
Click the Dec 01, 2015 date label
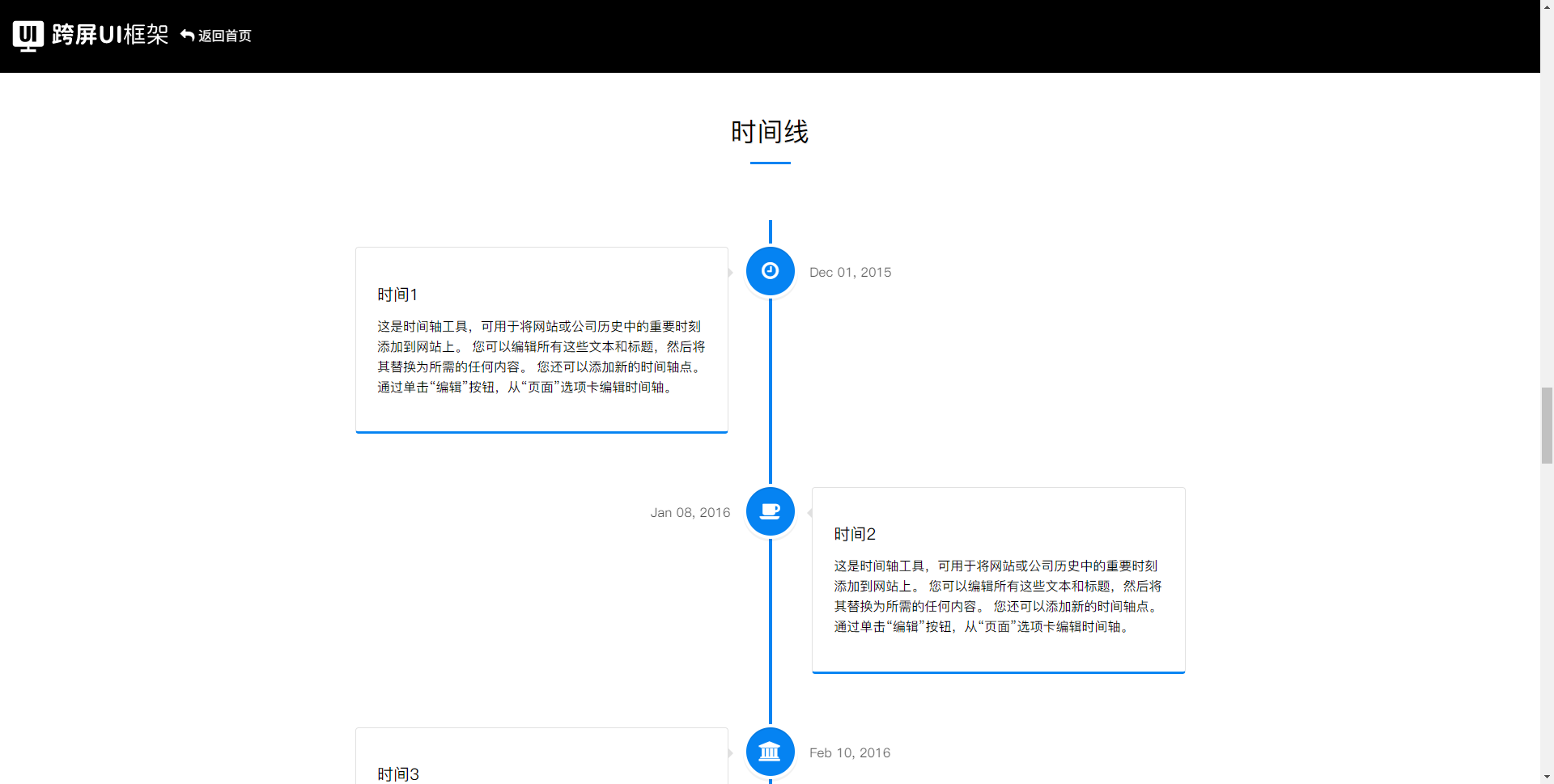pyautogui.click(x=850, y=273)
